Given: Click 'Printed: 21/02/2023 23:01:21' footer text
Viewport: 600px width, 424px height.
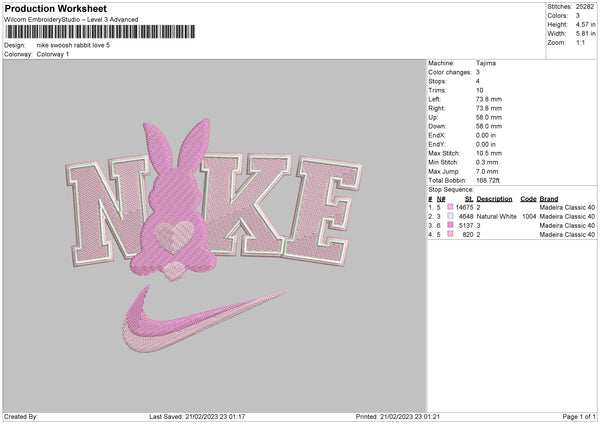Looking at the screenshot, I should tap(398, 416).
